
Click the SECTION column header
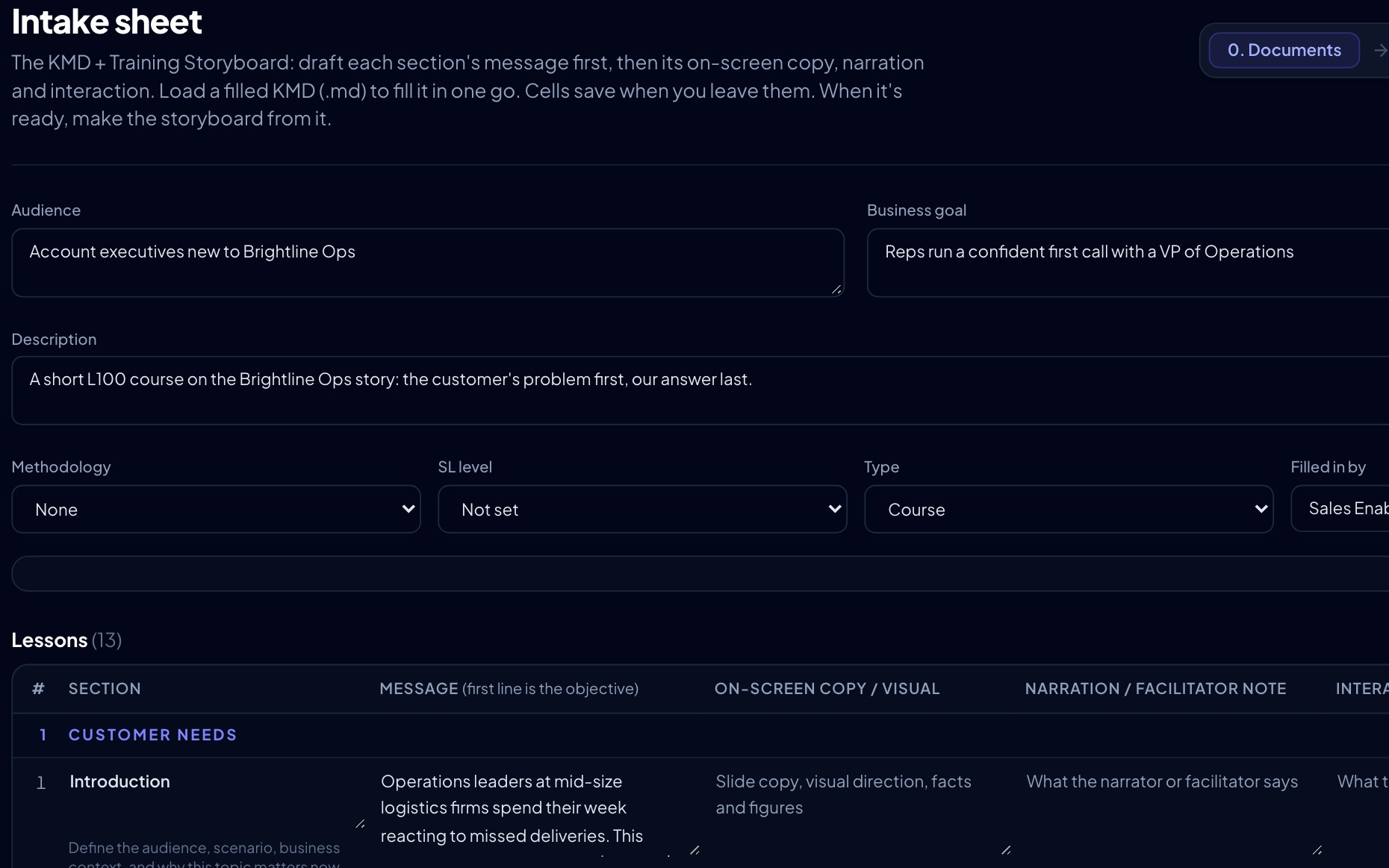105,689
